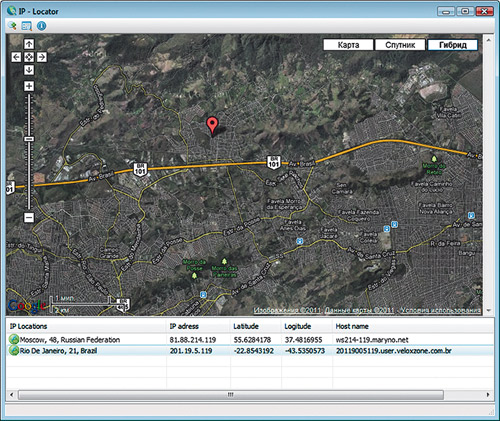This screenshot has width=500, height=421.
Task: Pan the map left with arrow
Action: (16, 57)
